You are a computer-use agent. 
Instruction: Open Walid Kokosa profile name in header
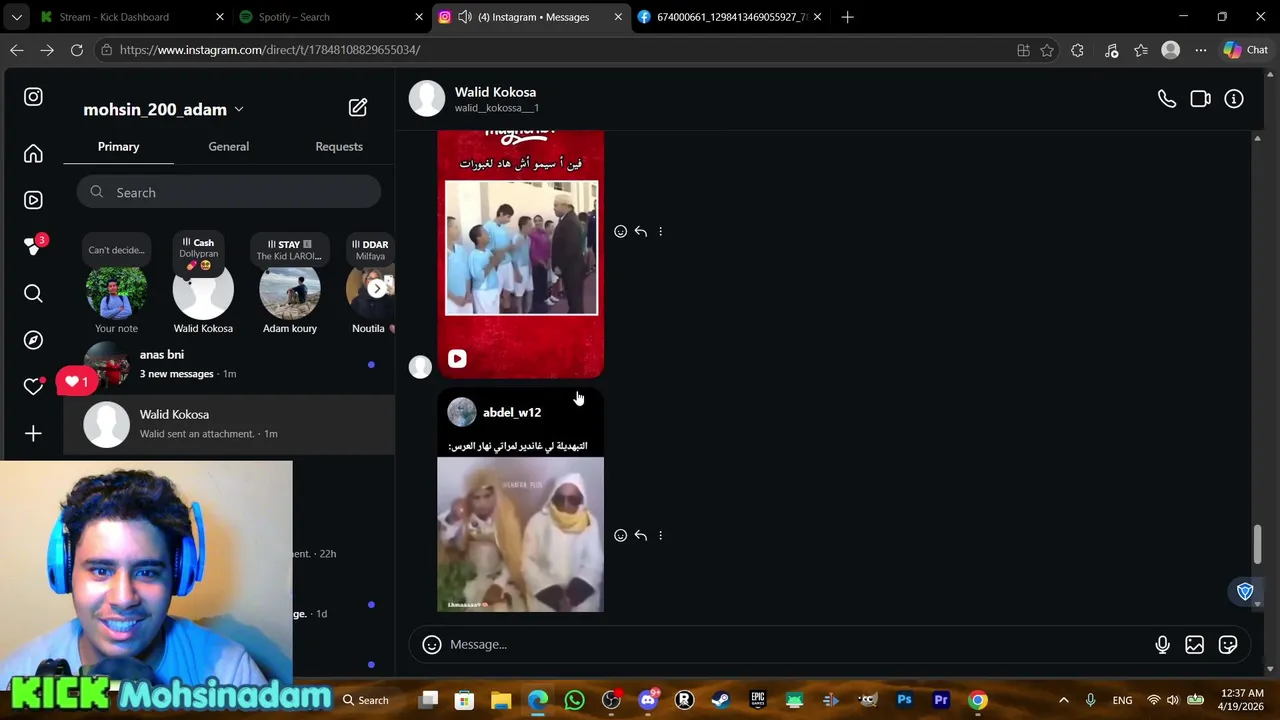click(x=495, y=92)
